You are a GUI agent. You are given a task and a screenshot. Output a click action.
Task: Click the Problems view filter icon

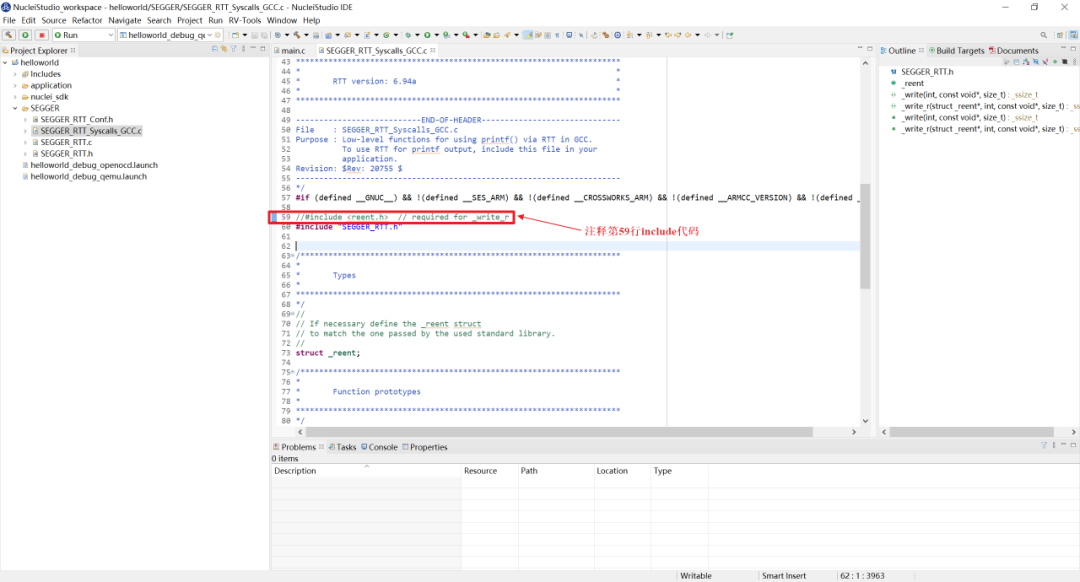(1043, 446)
